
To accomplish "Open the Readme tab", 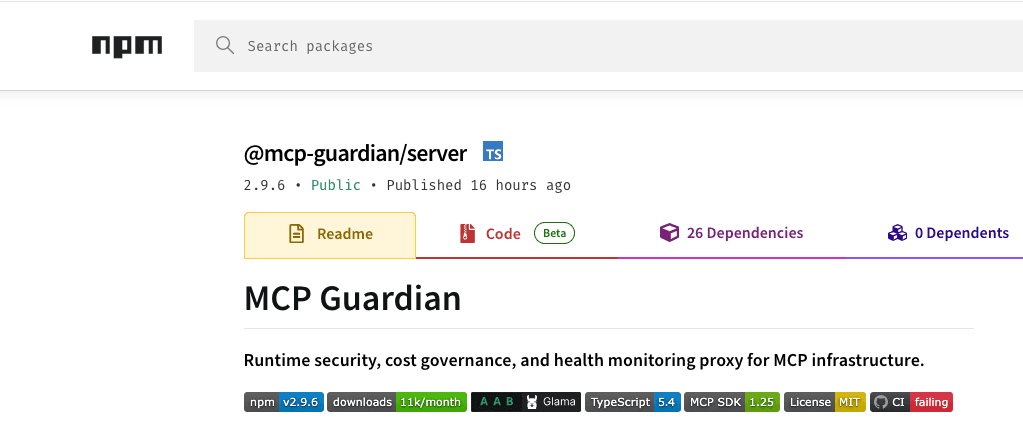I will tap(329, 235).
